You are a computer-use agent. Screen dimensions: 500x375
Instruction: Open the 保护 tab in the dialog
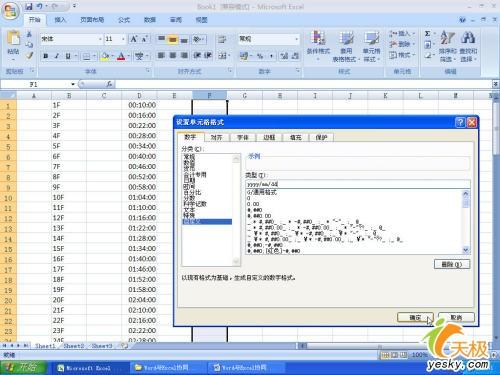(321, 137)
